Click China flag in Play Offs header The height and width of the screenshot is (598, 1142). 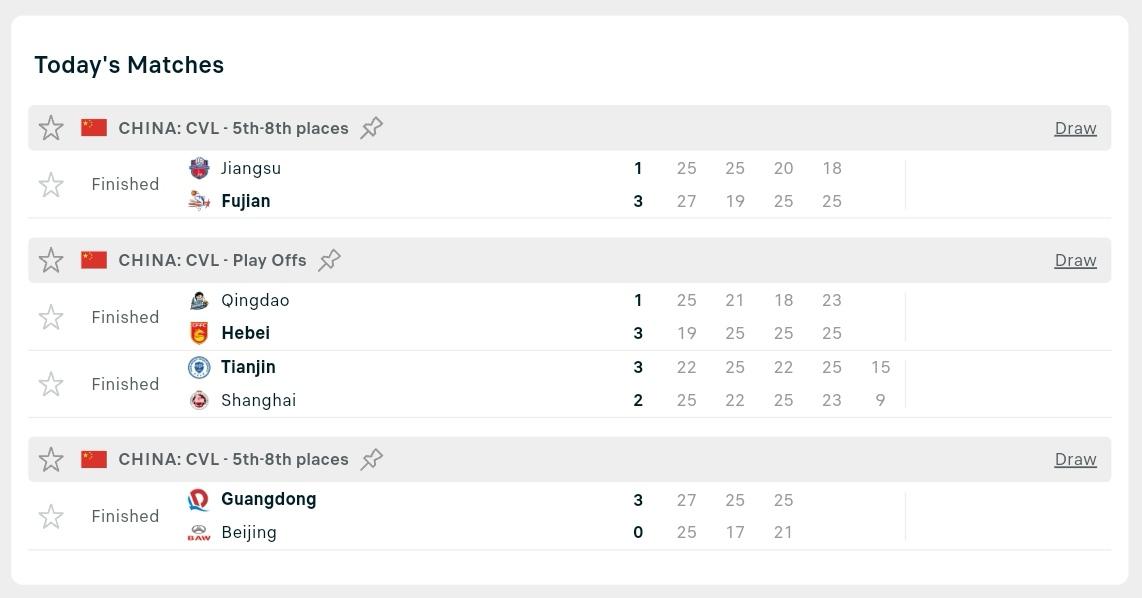tap(94, 260)
